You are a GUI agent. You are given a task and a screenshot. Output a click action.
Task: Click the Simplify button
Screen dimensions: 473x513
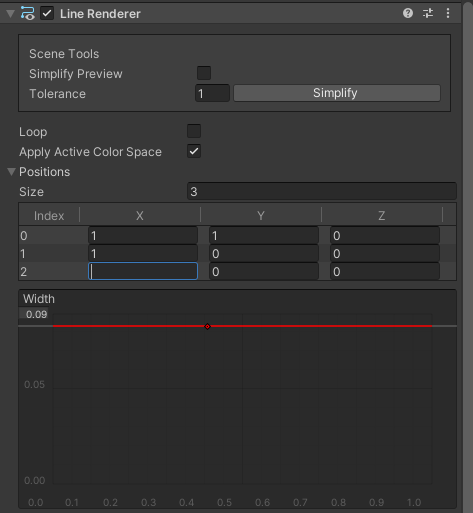(337, 93)
